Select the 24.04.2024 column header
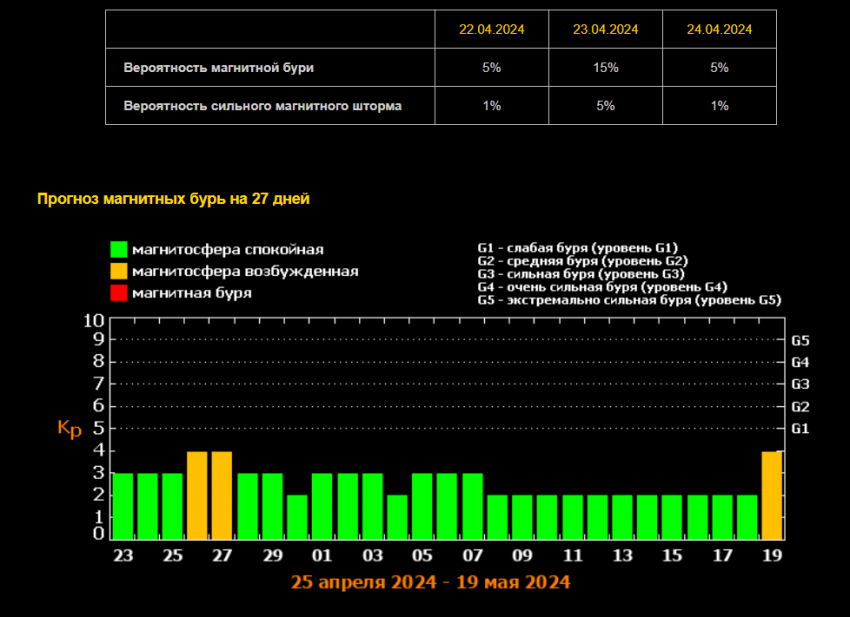850x617 pixels. (719, 30)
